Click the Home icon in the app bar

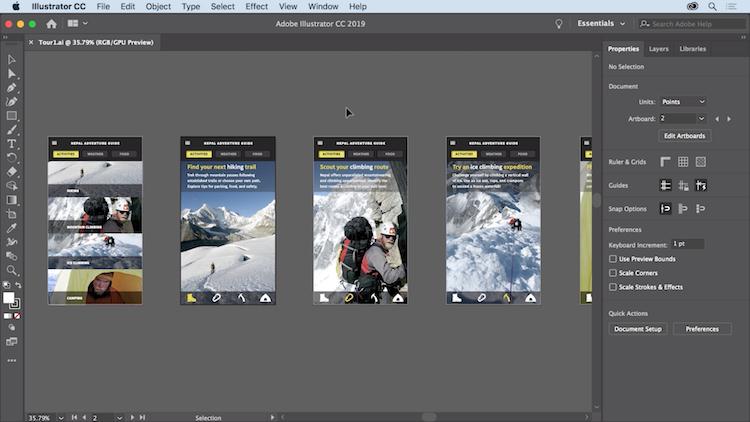(x=51, y=23)
